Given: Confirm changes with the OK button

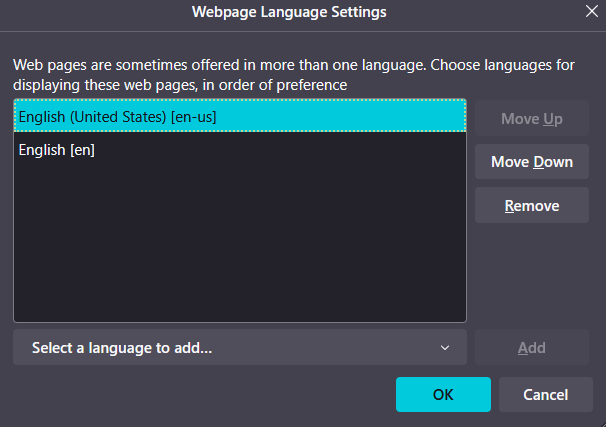Looking at the screenshot, I should (x=443, y=394).
